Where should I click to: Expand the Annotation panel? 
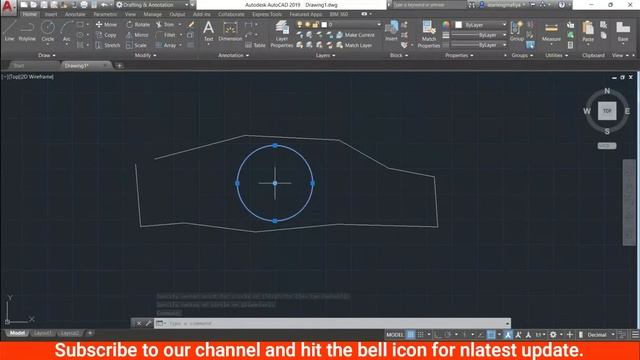[x=233, y=55]
